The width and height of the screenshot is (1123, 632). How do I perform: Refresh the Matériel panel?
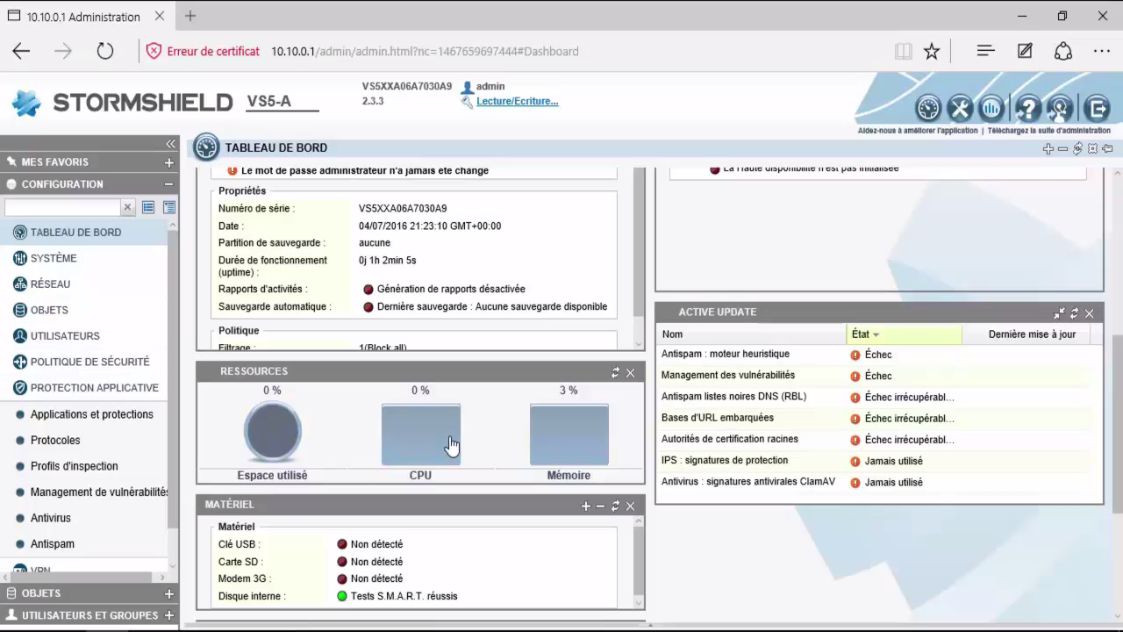pos(616,506)
